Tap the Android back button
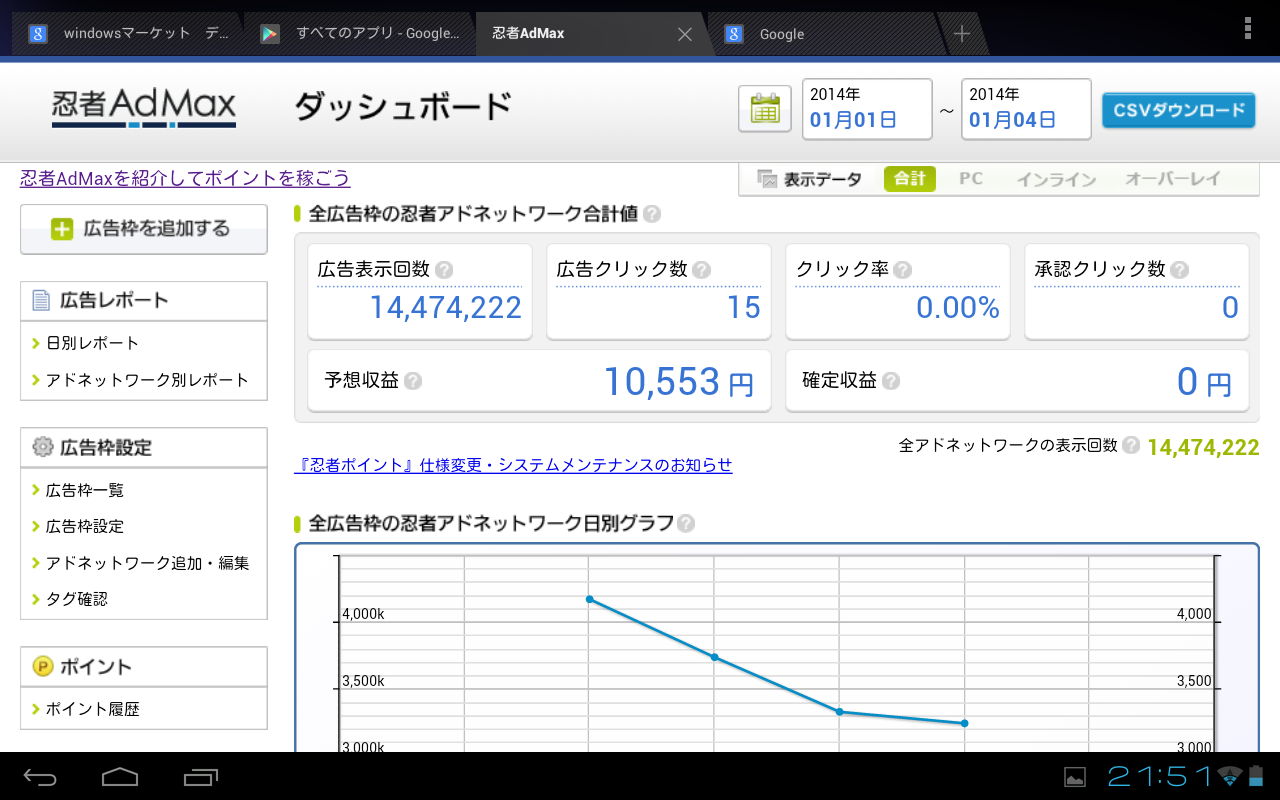Image resolution: width=1280 pixels, height=800 pixels. [41, 777]
